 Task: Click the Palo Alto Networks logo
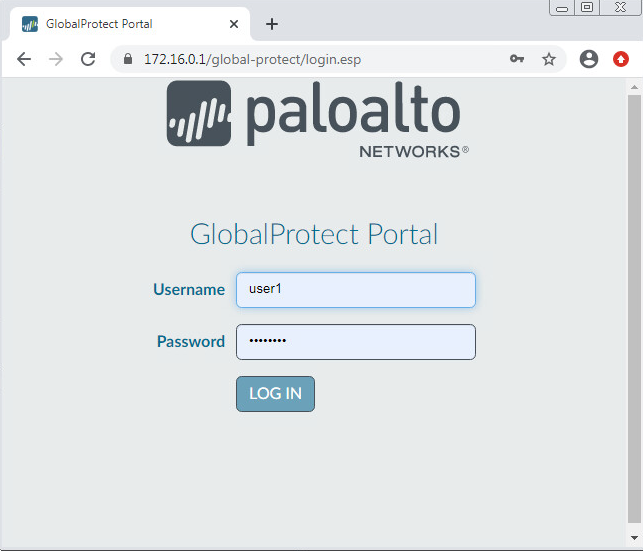tap(317, 119)
